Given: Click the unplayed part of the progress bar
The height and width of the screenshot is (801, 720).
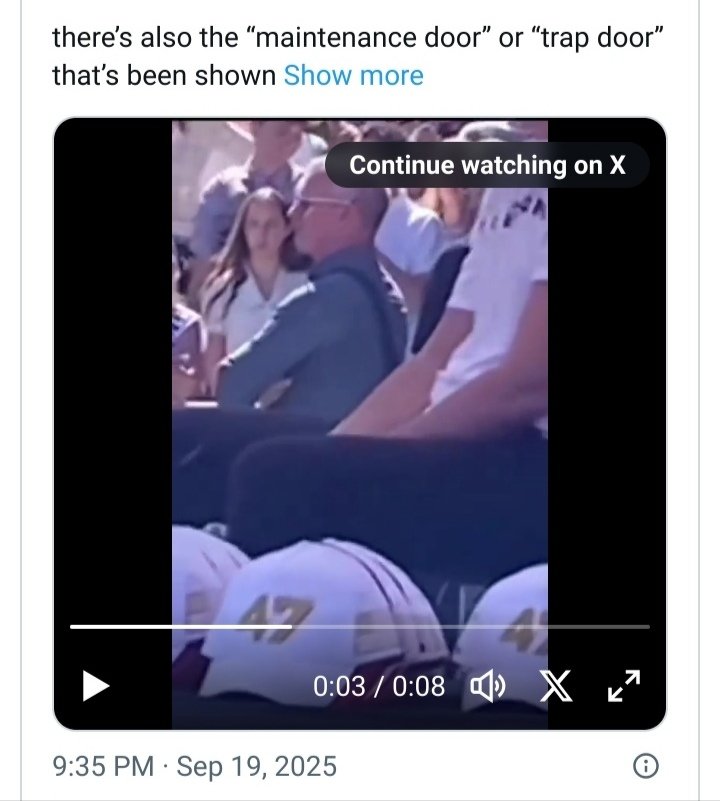Looking at the screenshot, I should [x=470, y=627].
